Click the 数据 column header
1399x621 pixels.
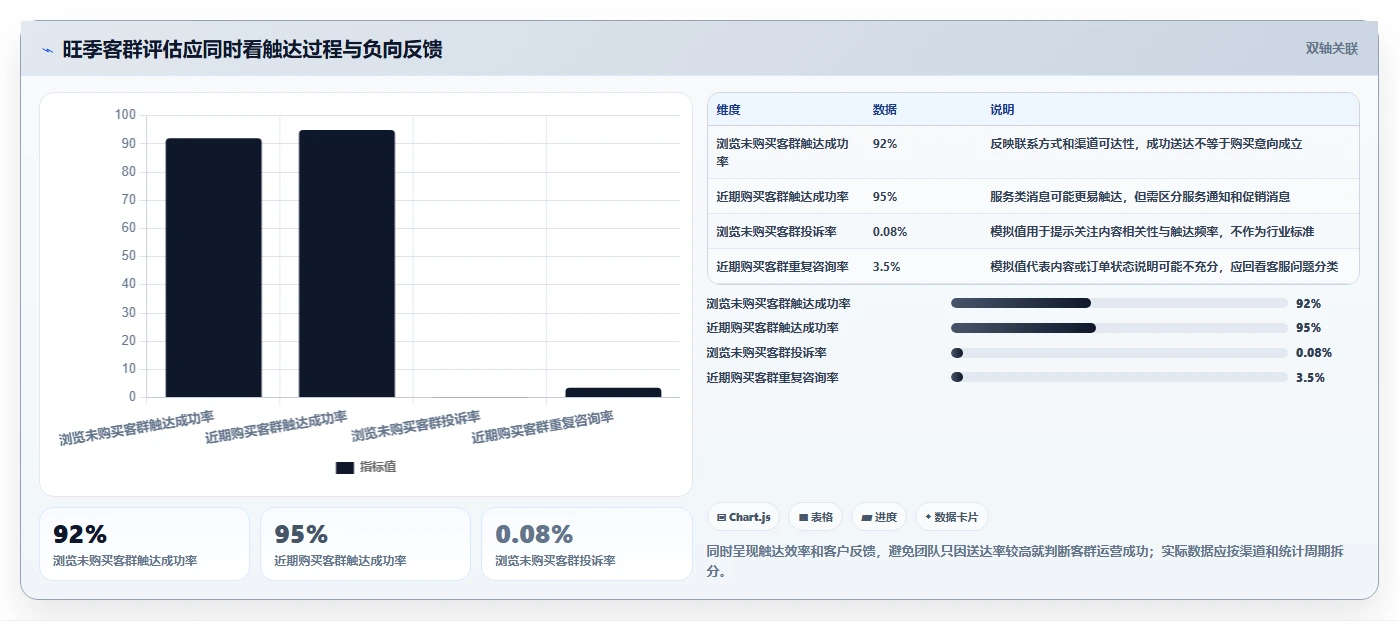(x=885, y=110)
